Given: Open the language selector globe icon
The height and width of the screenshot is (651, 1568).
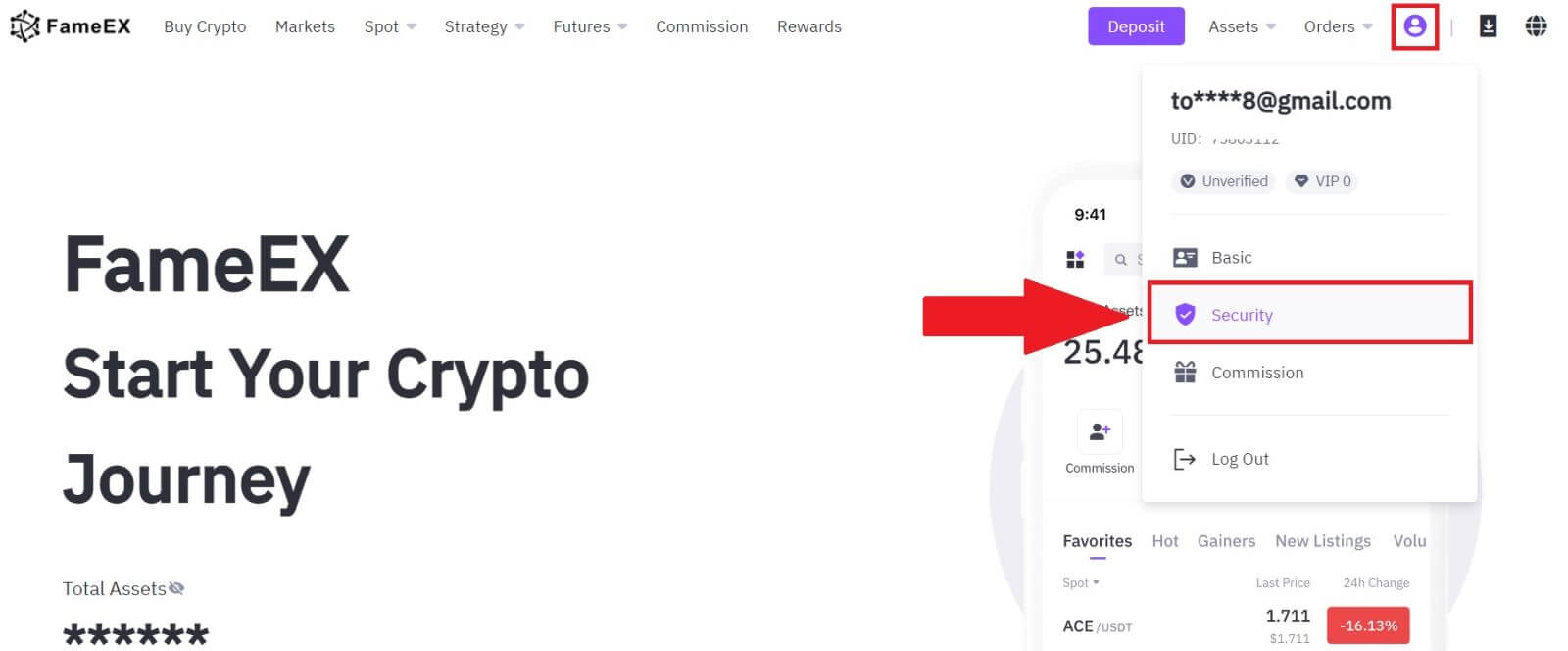Looking at the screenshot, I should (x=1537, y=26).
